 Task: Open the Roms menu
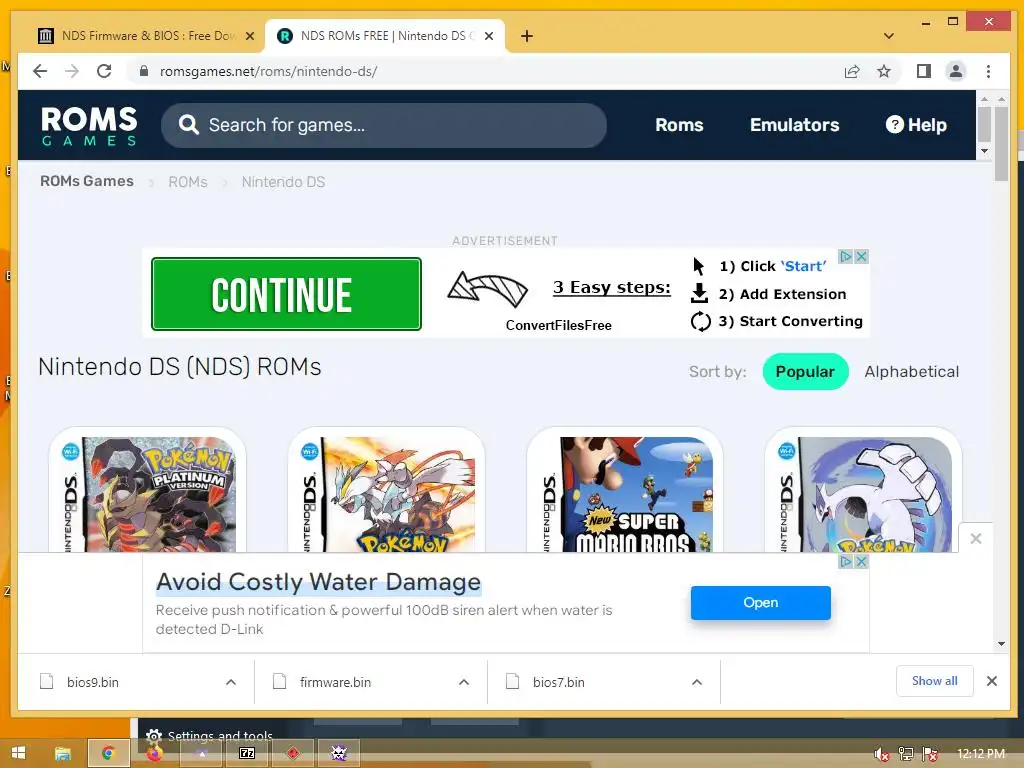pyautogui.click(x=679, y=125)
